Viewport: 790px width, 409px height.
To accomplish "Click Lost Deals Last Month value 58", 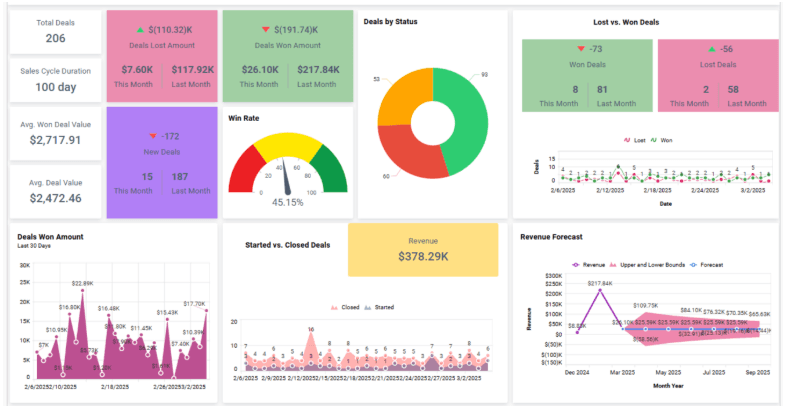I will [x=733, y=90].
